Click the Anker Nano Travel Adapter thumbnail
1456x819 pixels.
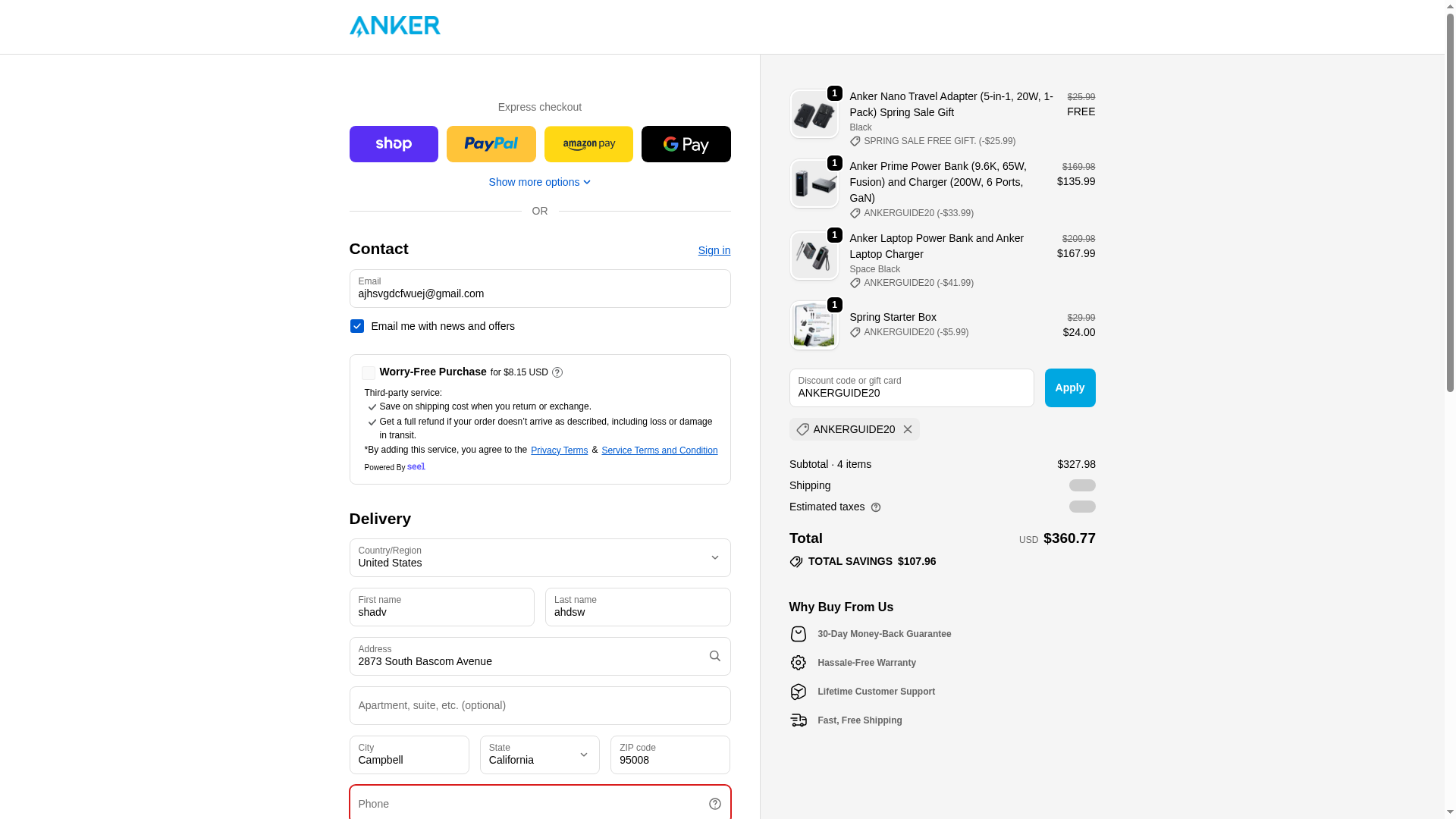(814, 114)
